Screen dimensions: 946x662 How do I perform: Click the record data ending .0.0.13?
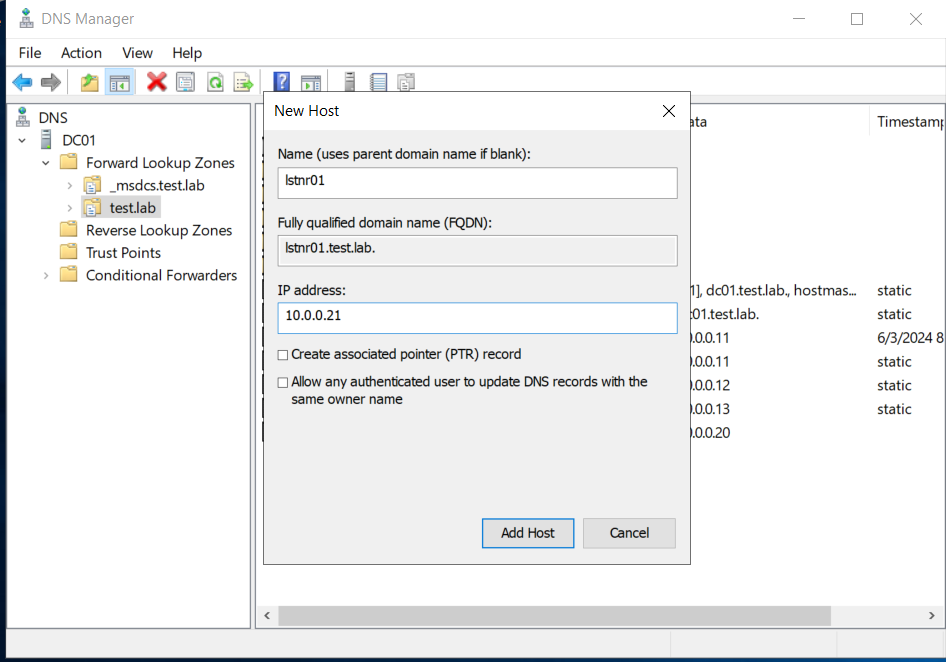point(711,409)
